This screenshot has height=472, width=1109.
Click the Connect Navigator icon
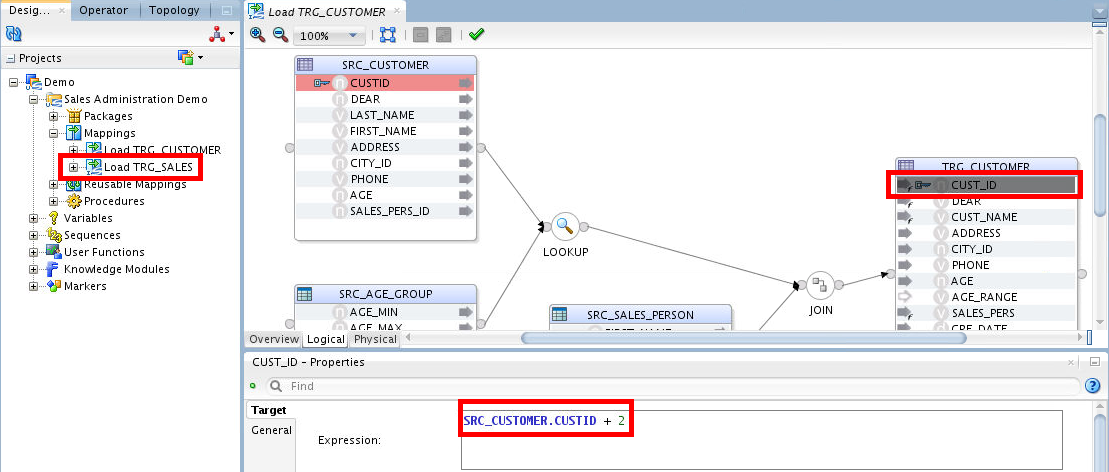[216, 33]
